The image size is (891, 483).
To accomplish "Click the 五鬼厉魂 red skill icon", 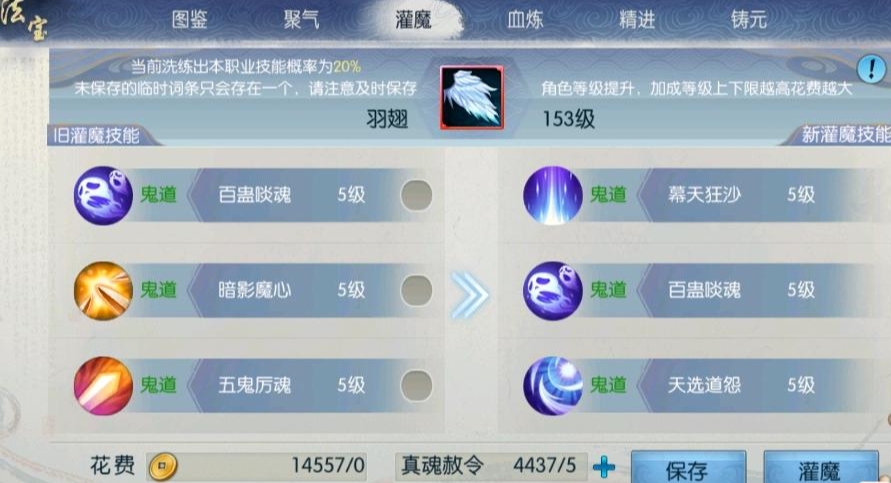I will pyautogui.click(x=103, y=386).
